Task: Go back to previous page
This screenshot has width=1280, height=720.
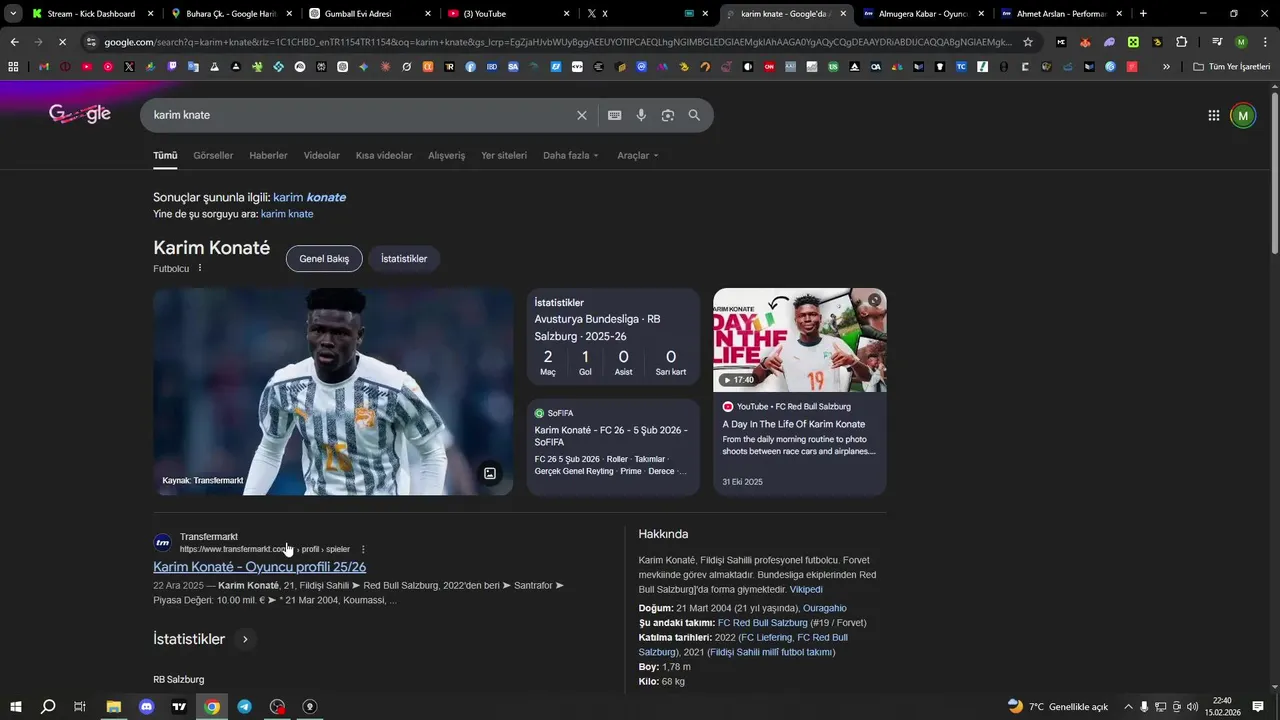Action: coord(14,42)
